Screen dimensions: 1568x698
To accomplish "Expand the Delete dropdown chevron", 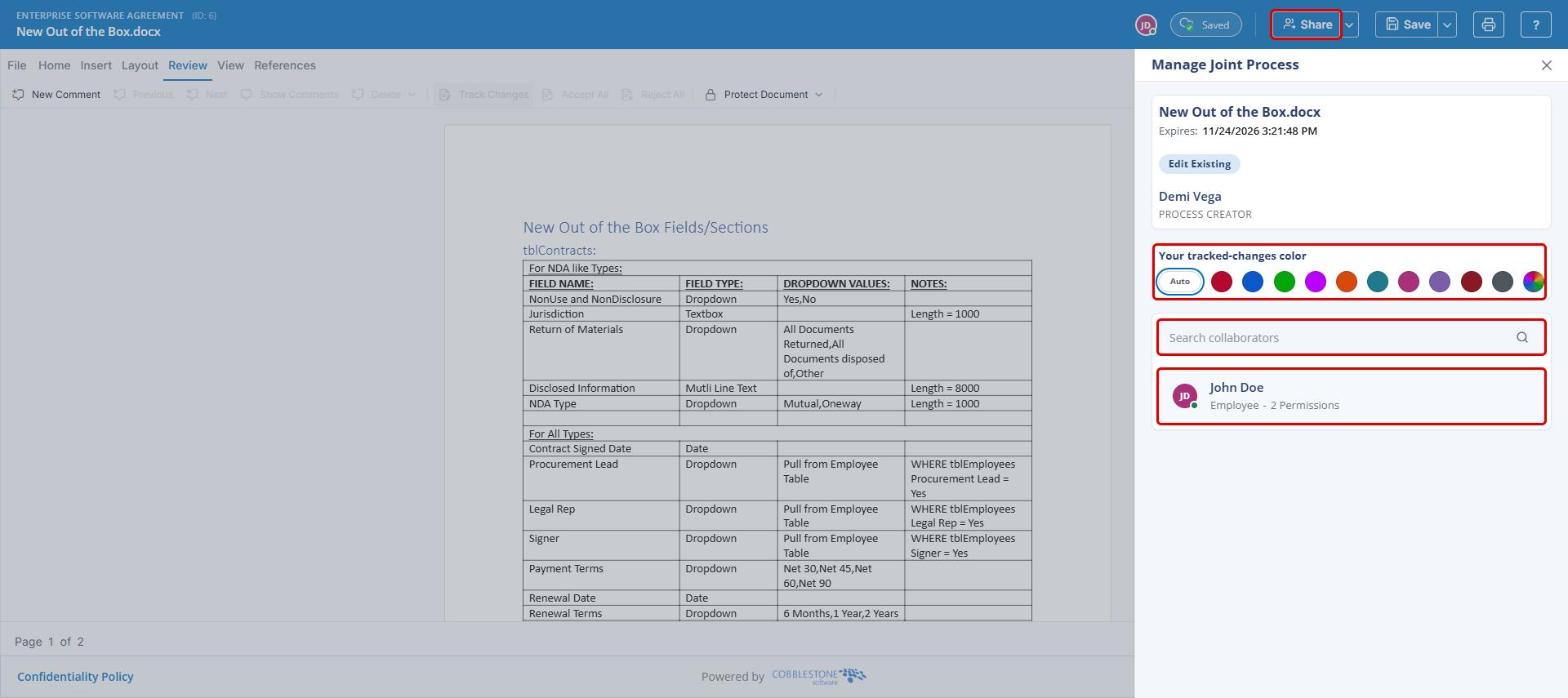I will pos(411,94).
